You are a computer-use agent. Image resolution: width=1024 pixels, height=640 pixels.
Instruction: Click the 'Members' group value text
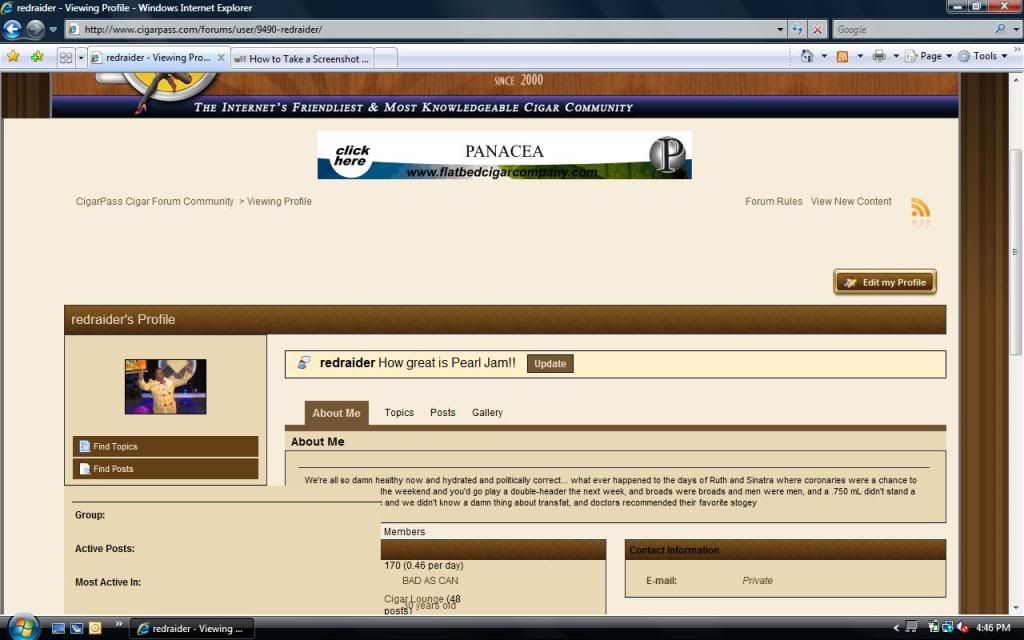click(404, 532)
